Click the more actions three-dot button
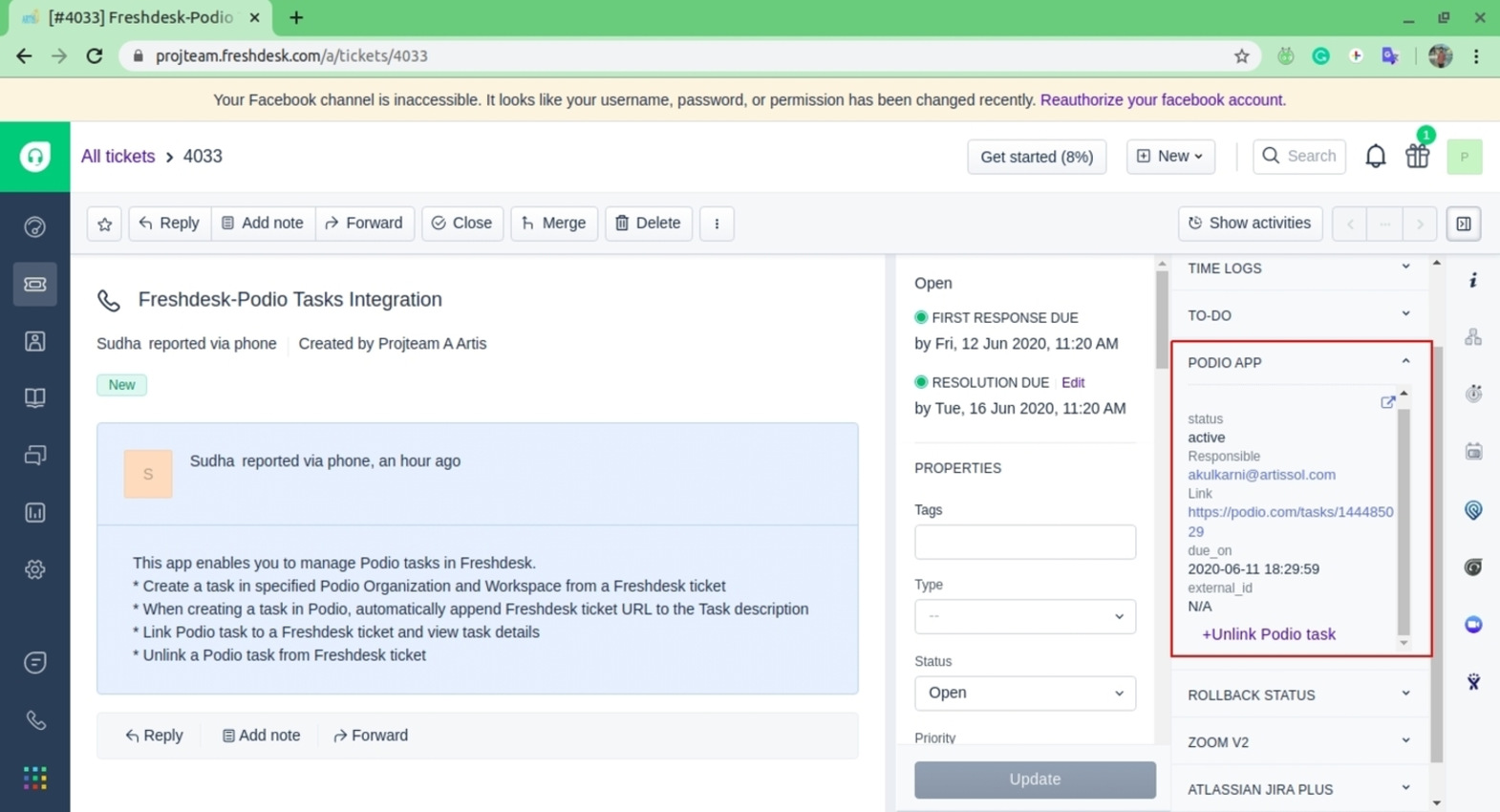 [x=717, y=224]
